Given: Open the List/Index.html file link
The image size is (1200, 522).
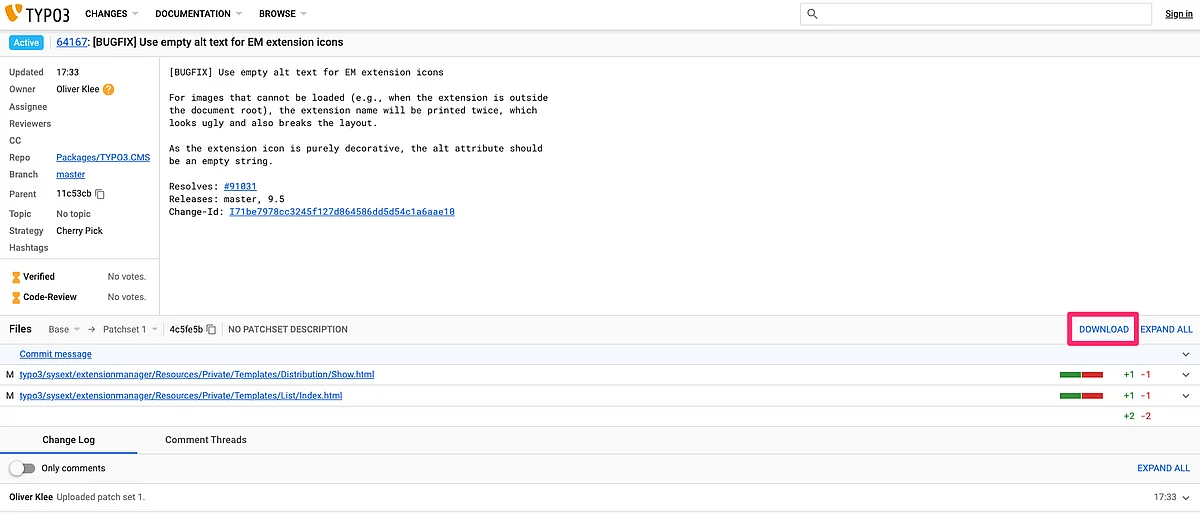Looking at the screenshot, I should [x=180, y=396].
